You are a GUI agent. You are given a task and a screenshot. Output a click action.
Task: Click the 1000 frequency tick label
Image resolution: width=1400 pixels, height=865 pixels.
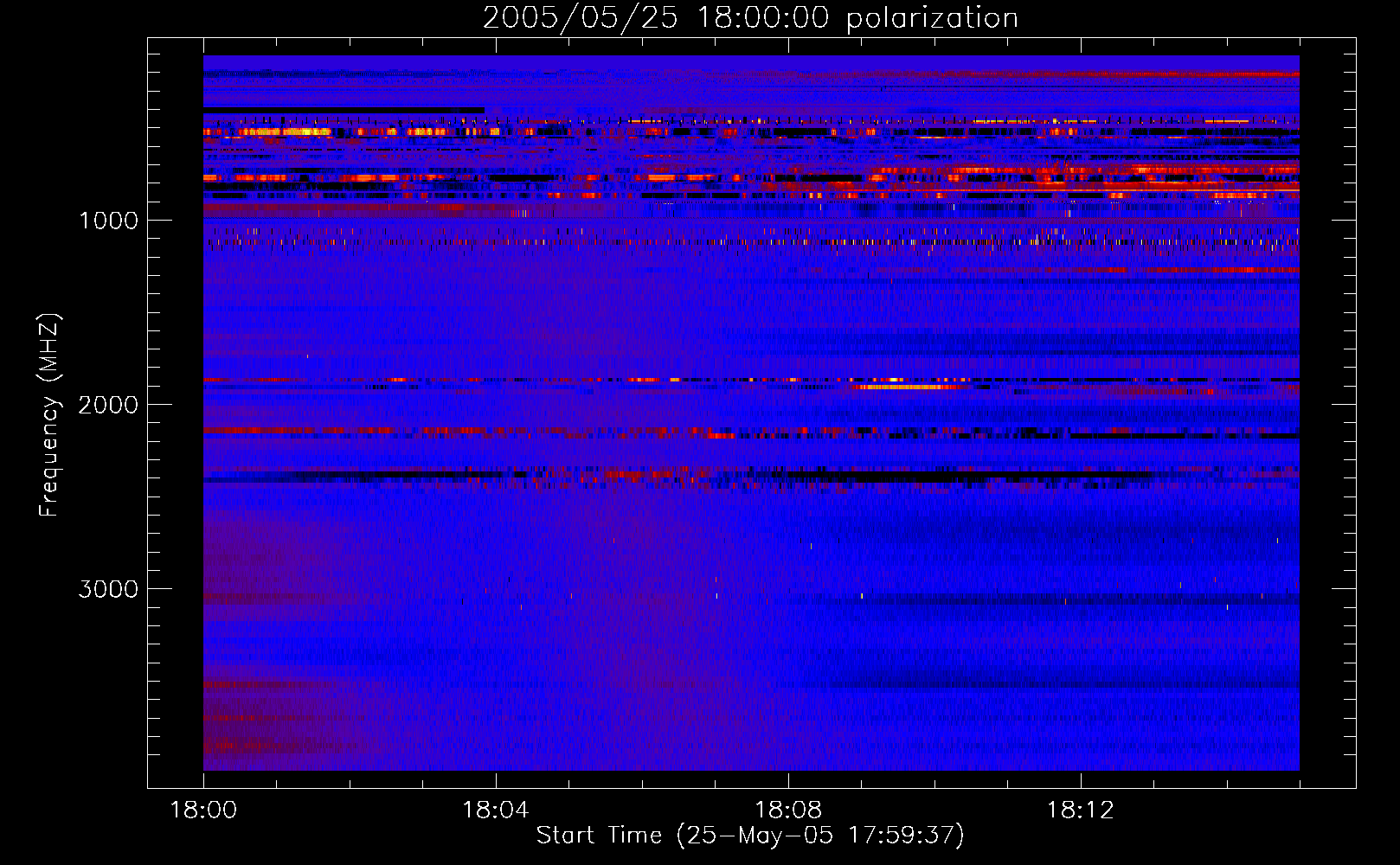tap(108, 221)
